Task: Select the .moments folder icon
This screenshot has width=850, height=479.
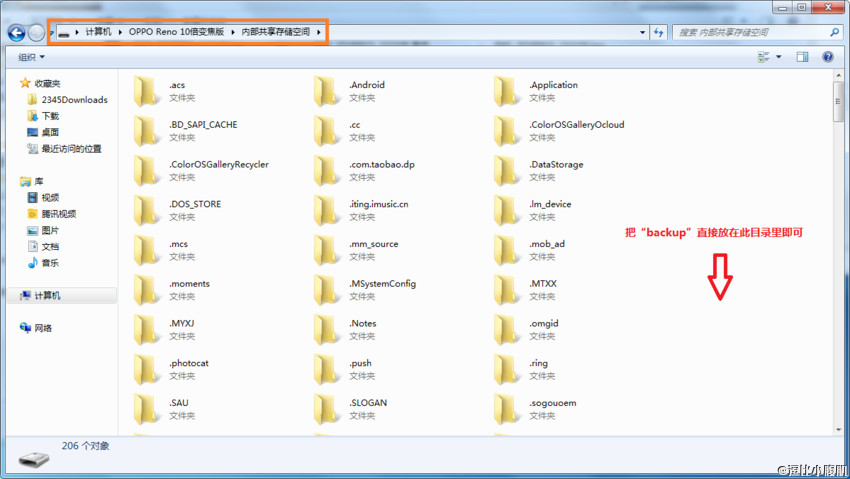Action: (146, 289)
